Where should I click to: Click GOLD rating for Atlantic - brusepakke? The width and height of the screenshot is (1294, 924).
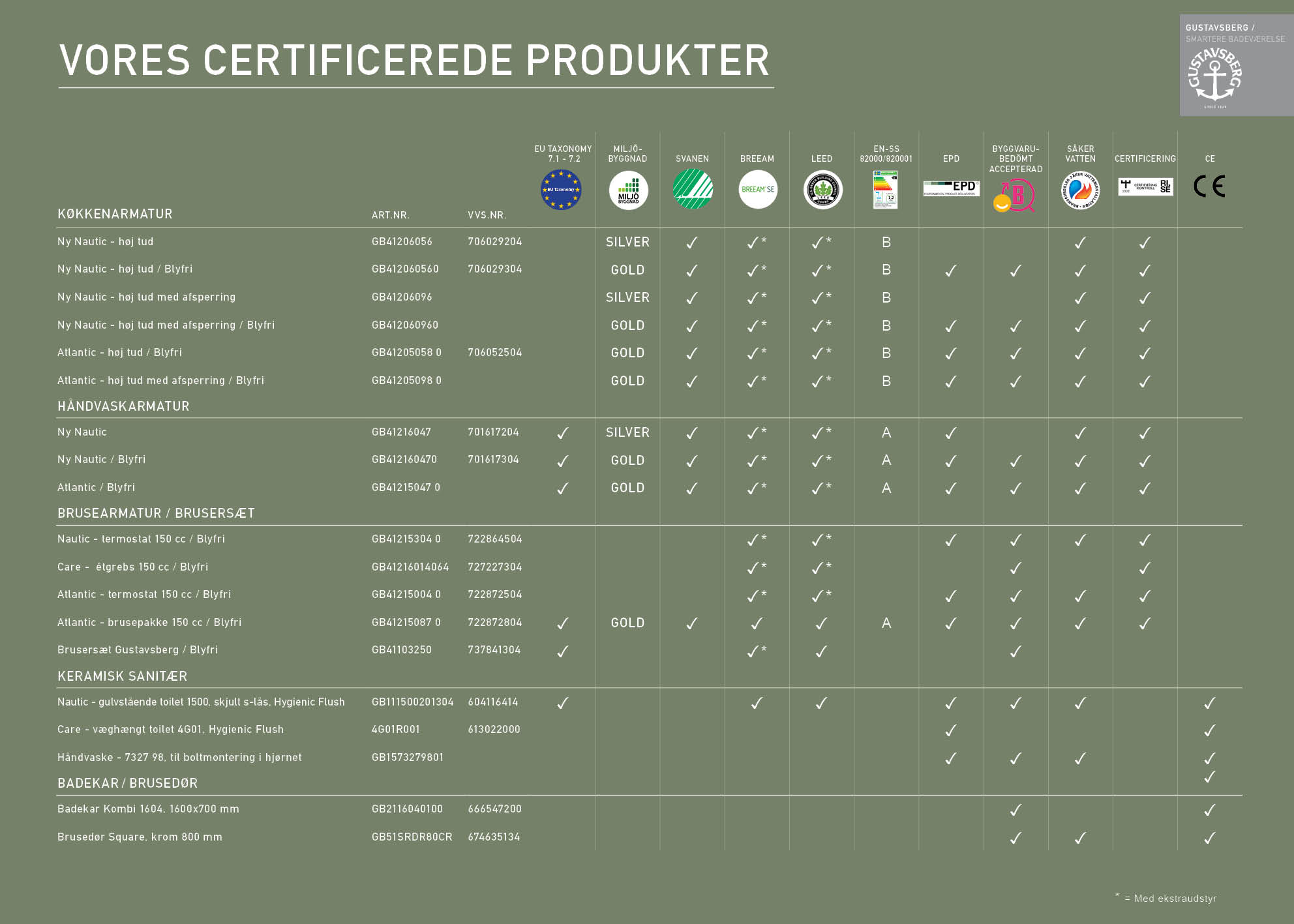627,623
